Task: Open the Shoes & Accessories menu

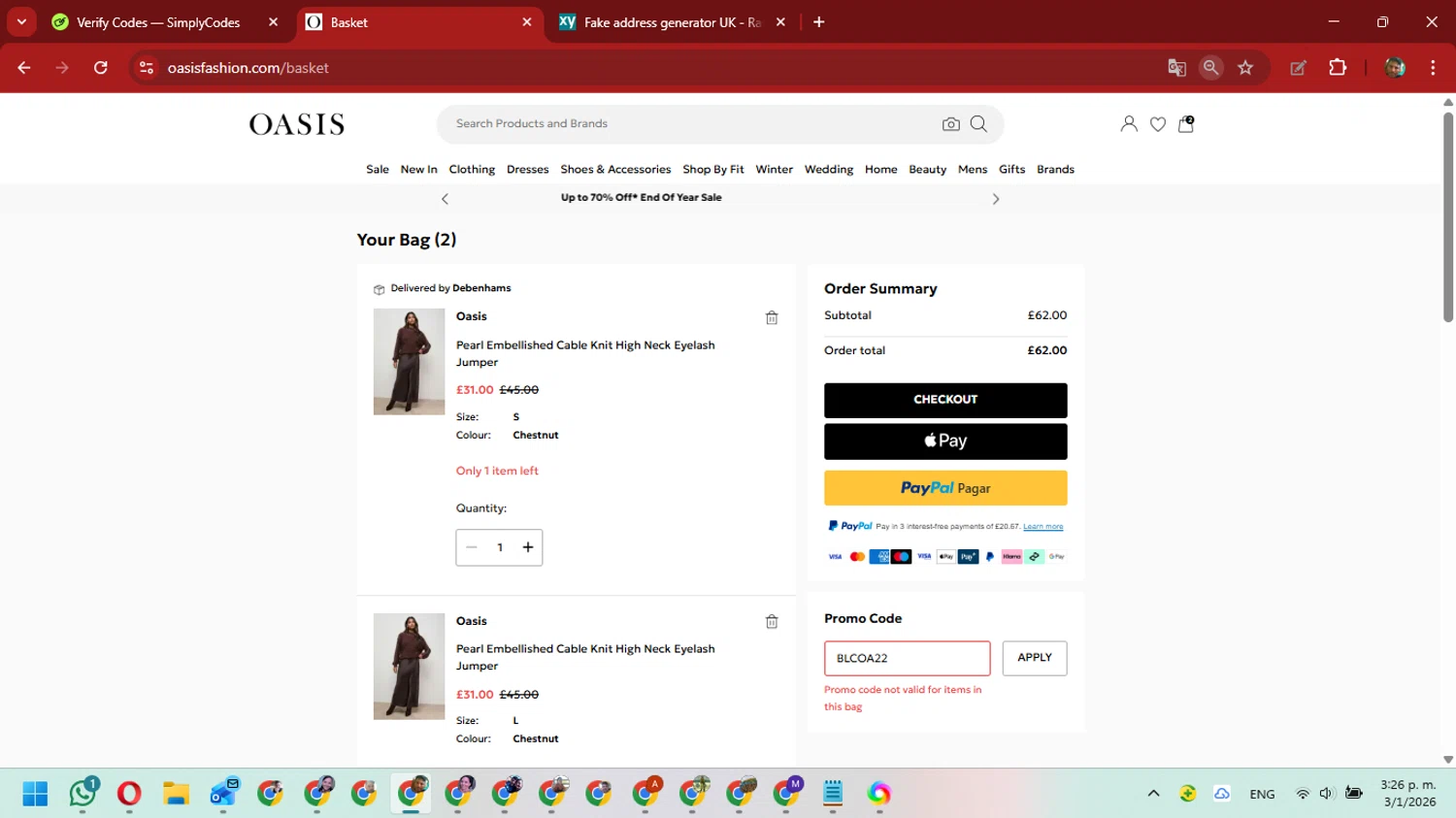Action: coord(615,170)
